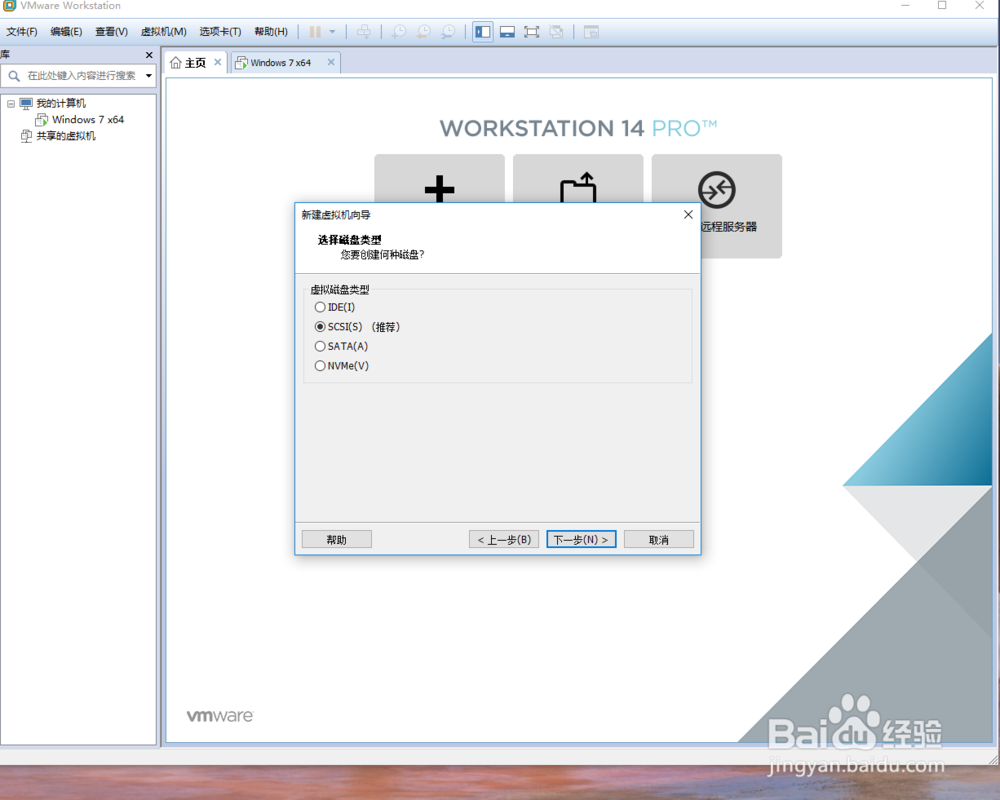Click the 上一步(B) back button
This screenshot has height=800, width=1000.
[504, 540]
